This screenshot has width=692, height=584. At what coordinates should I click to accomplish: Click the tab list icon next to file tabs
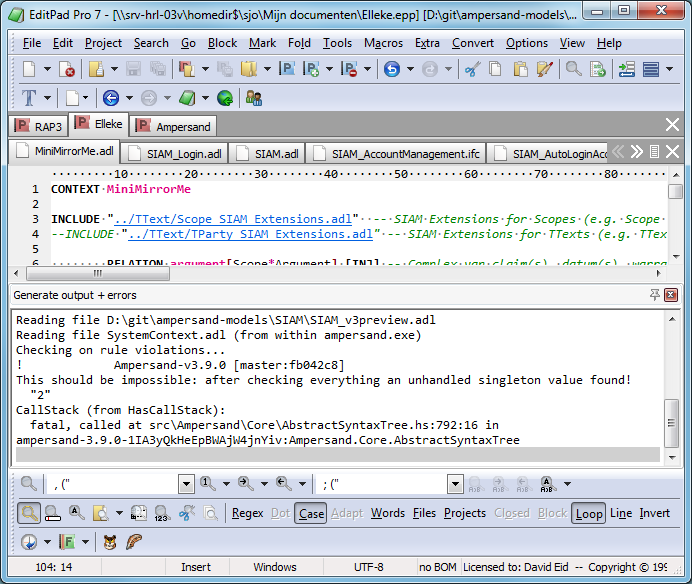tap(654, 152)
